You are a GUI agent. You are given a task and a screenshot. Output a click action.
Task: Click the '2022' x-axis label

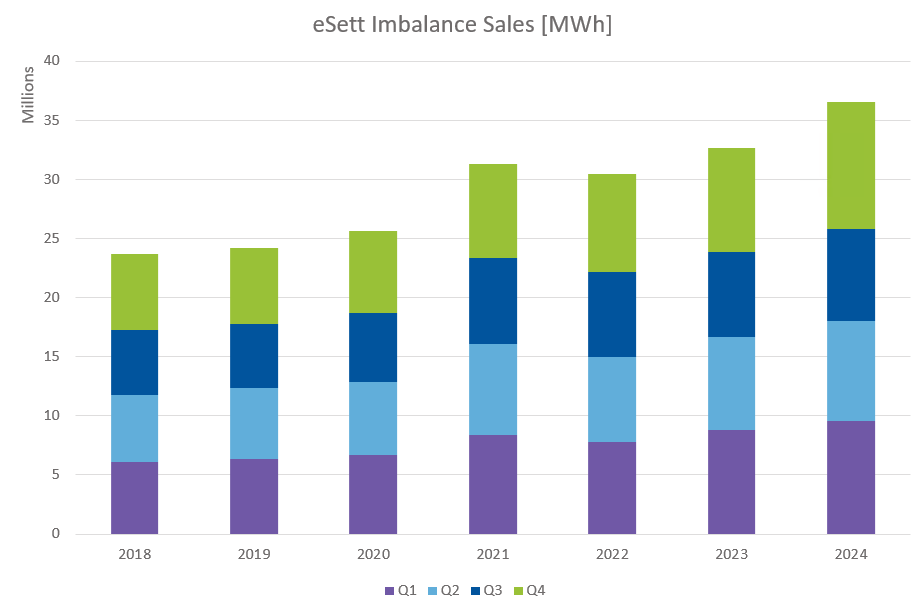[612, 554]
